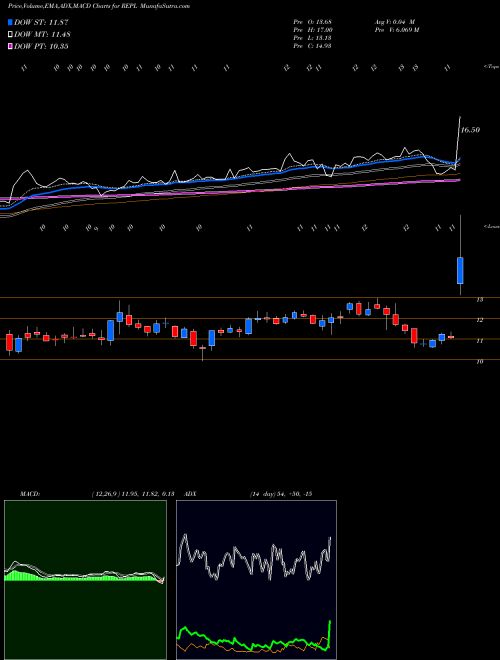The width and height of the screenshot is (500, 660).
Task: Click the magenta DOW PT legend swatch
Action: (11, 46)
